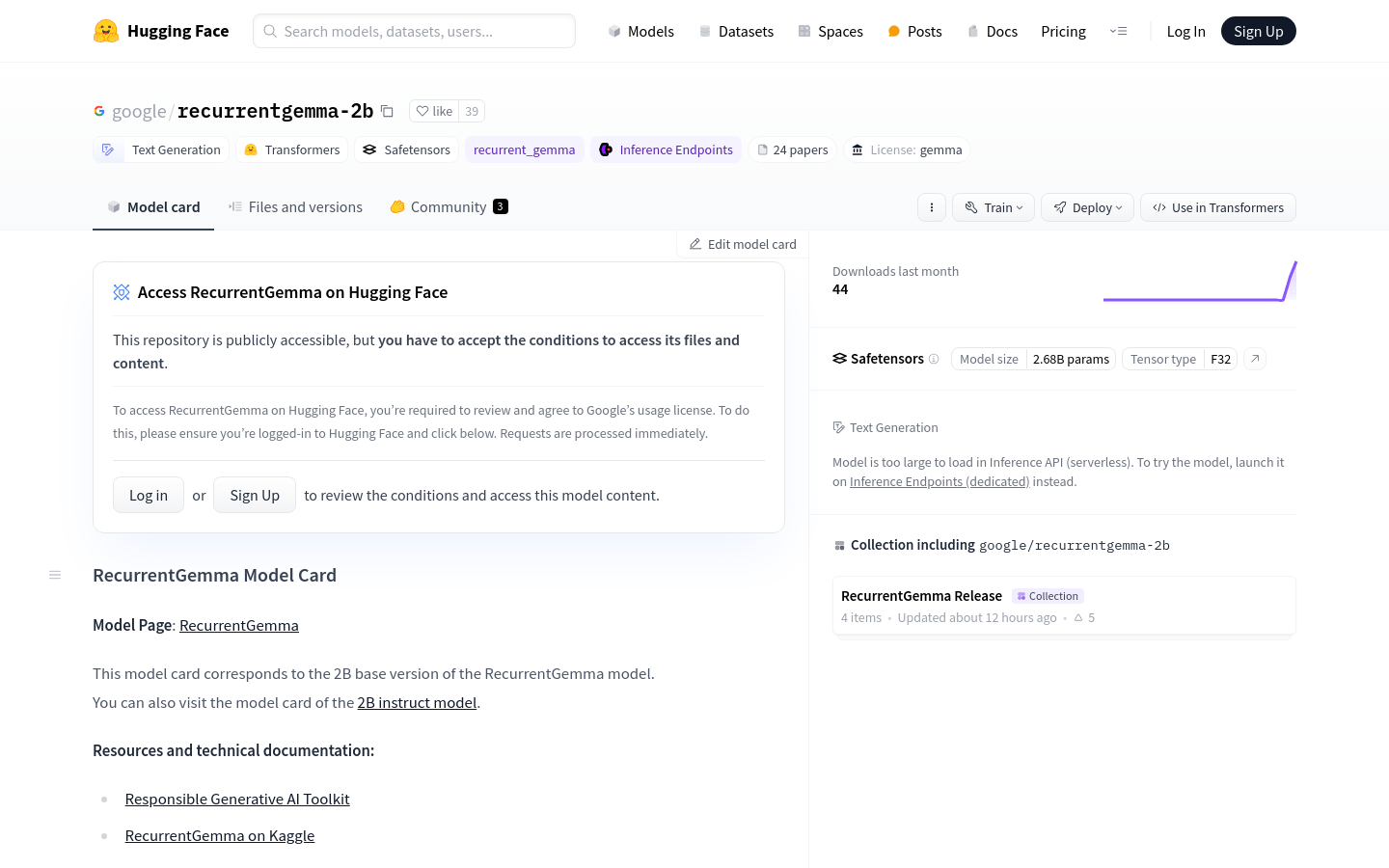This screenshot has height=868, width=1389.
Task: Click the pencil icon for Edit model card
Action: 695,244
